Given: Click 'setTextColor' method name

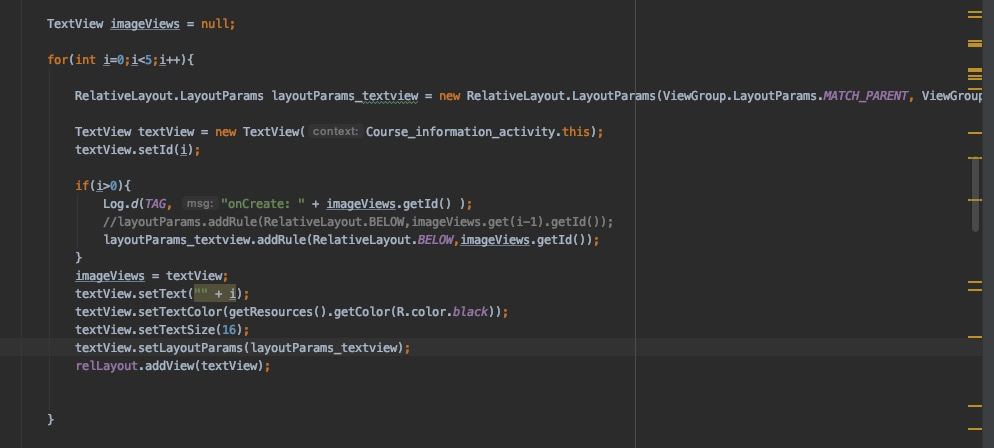Looking at the screenshot, I should tap(180, 312).
